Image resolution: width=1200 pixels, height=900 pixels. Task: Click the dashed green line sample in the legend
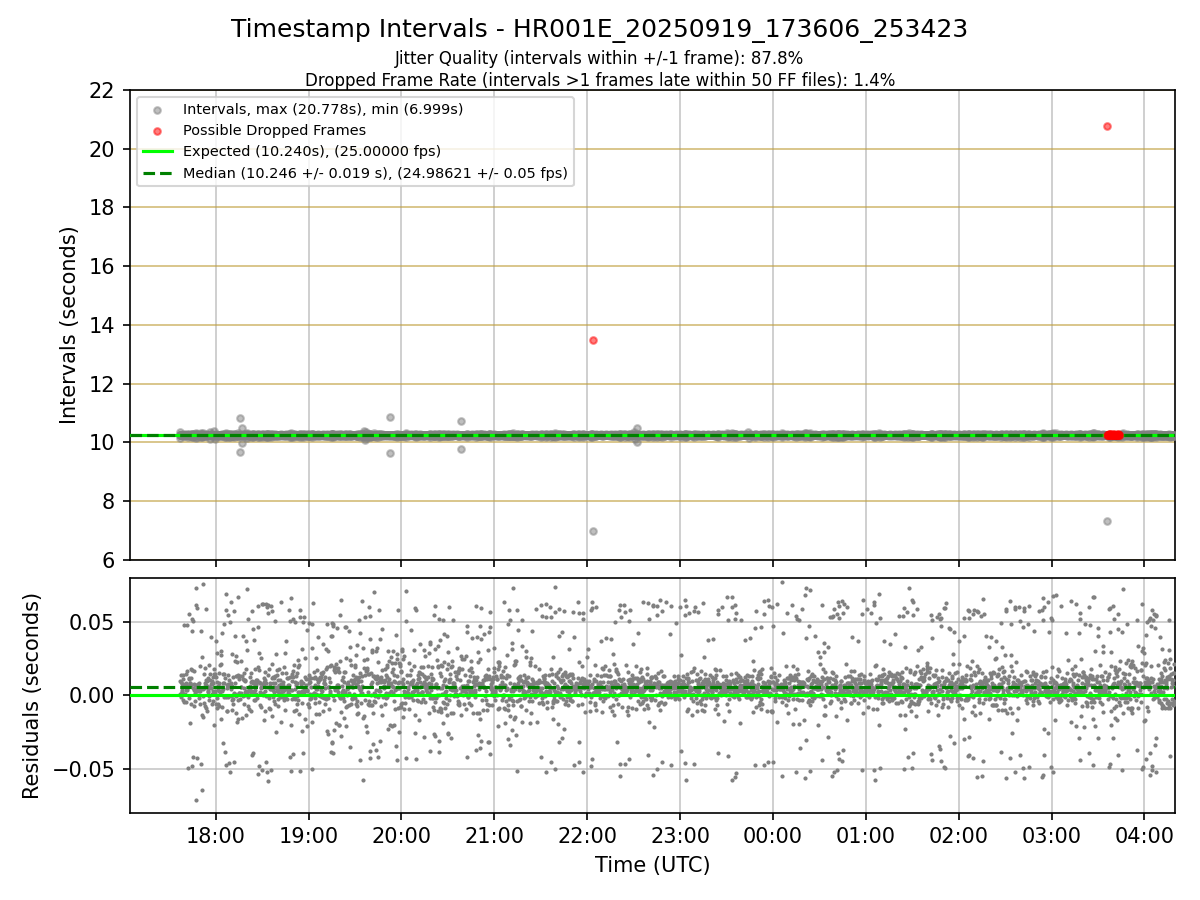point(157,174)
